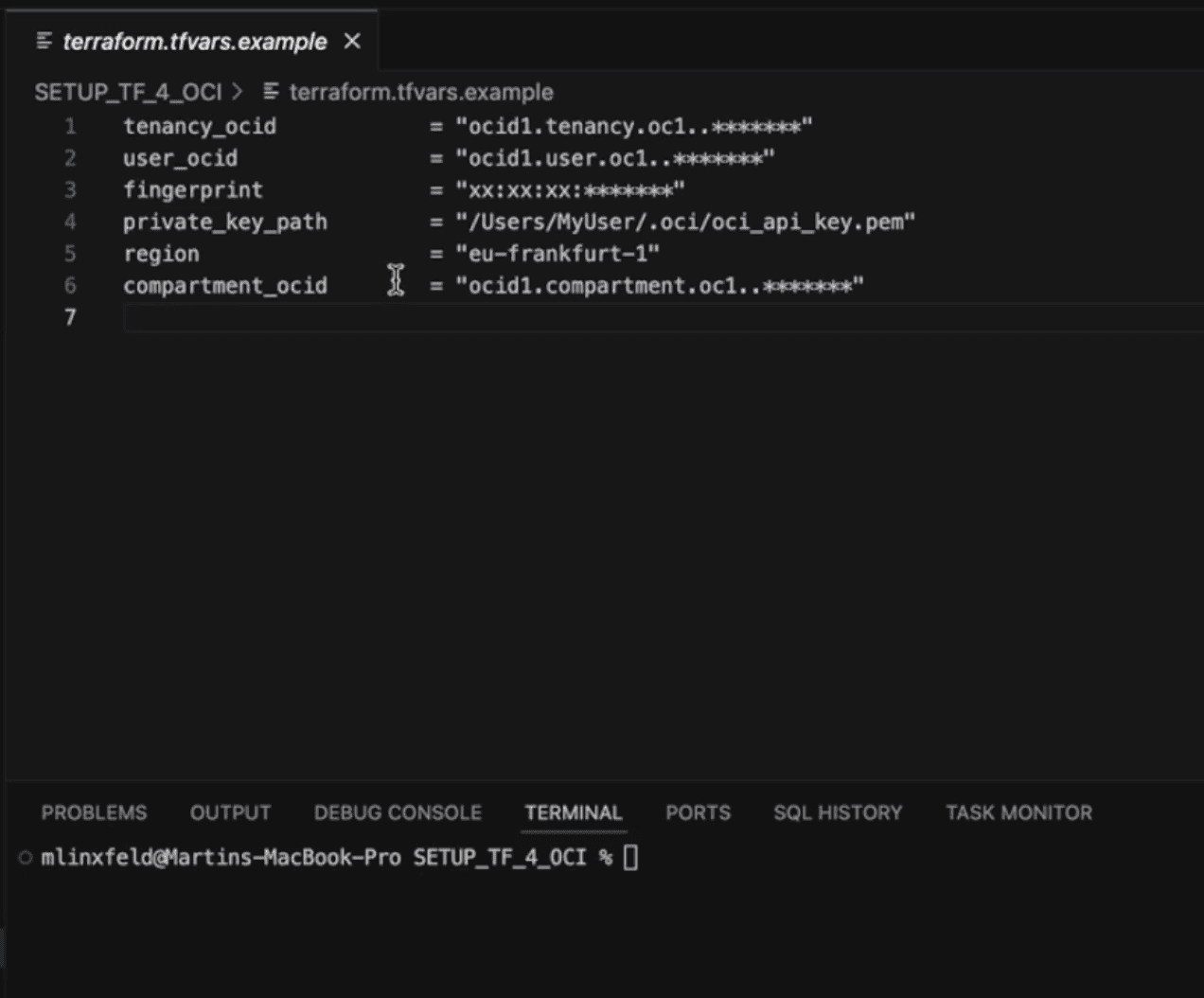Click file icon on terraform.tfvars.example tab
Screen dimensions: 1204x998
[x=44, y=41]
